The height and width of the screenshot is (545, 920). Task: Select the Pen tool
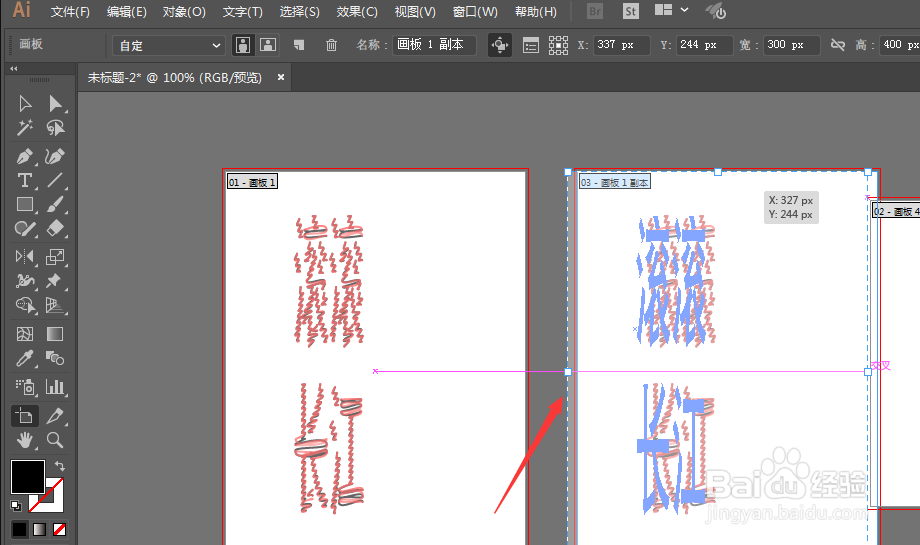(25, 157)
